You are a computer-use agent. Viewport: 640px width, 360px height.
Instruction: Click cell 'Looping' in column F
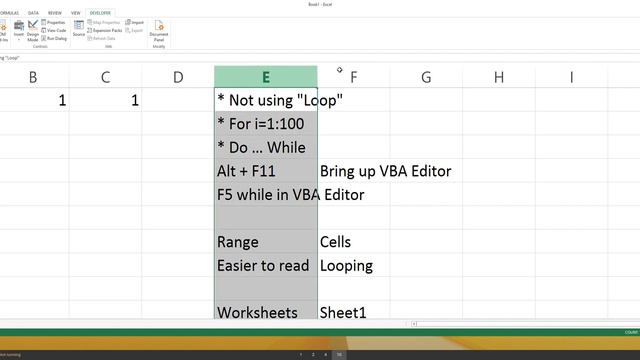pyautogui.click(x=353, y=266)
